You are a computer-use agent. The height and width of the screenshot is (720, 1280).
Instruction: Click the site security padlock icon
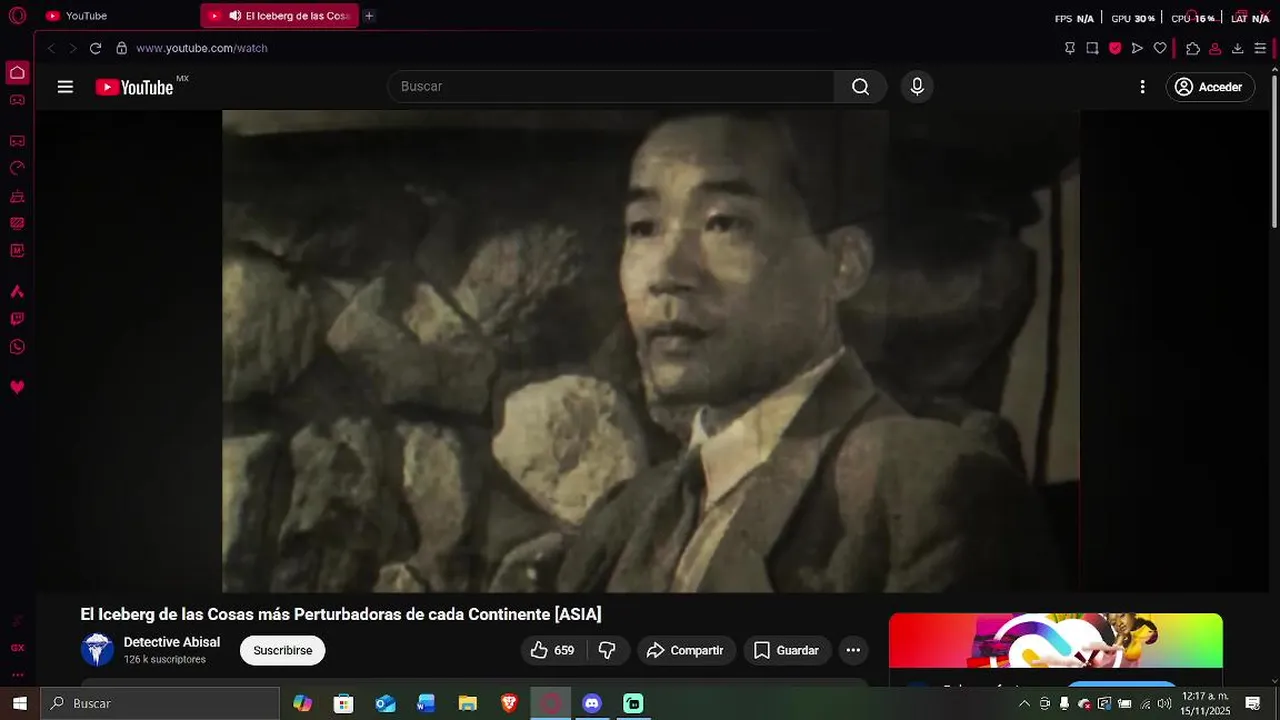click(x=121, y=48)
